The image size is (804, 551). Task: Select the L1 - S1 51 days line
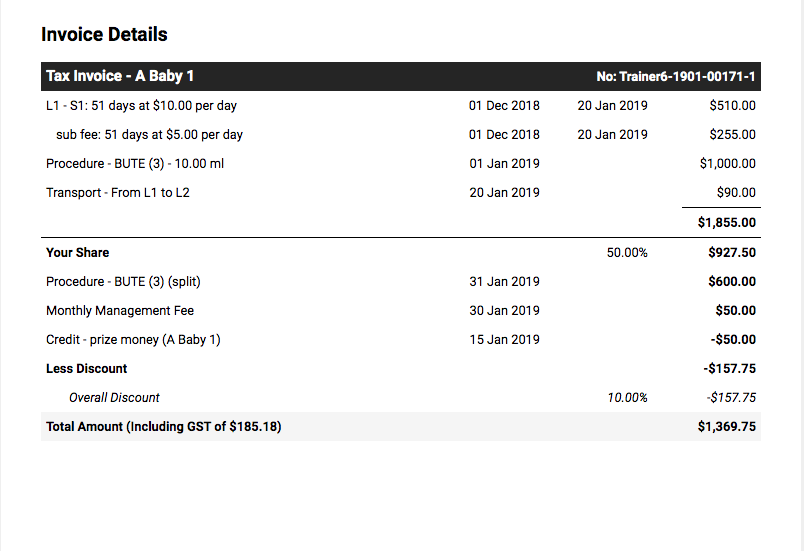pos(400,106)
